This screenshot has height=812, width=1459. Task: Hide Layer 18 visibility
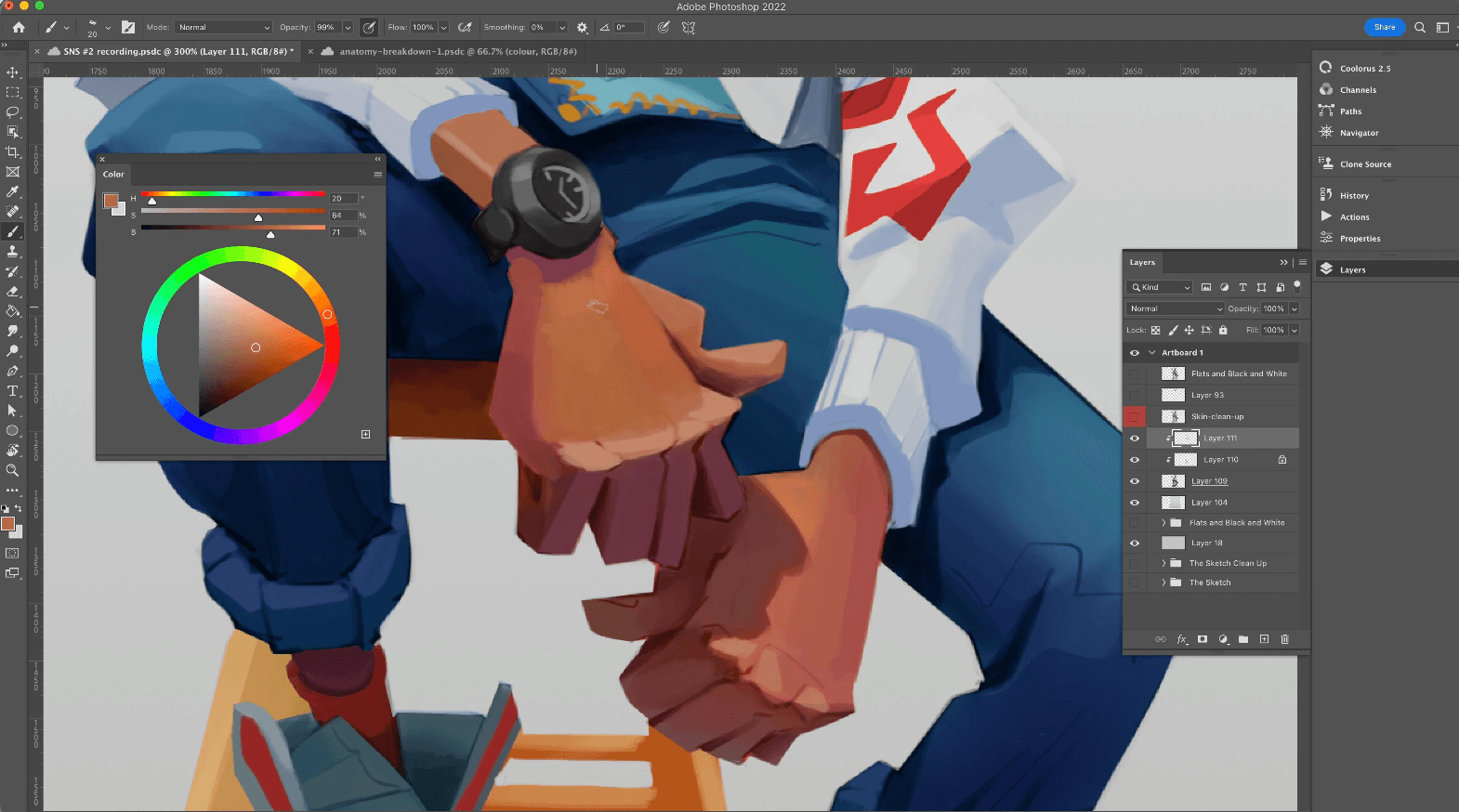pyautogui.click(x=1135, y=544)
